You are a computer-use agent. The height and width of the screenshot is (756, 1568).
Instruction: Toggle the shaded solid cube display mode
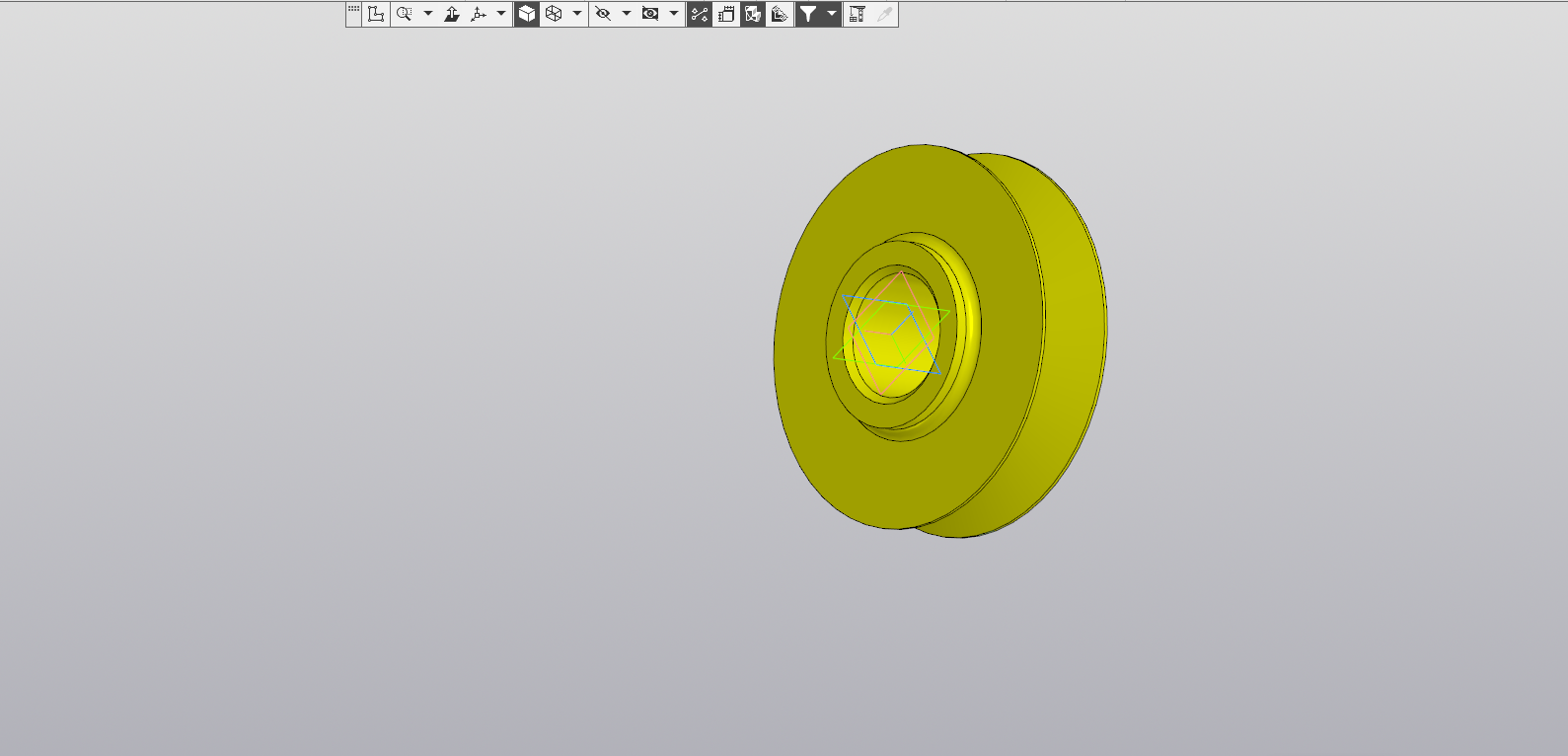pos(527,14)
